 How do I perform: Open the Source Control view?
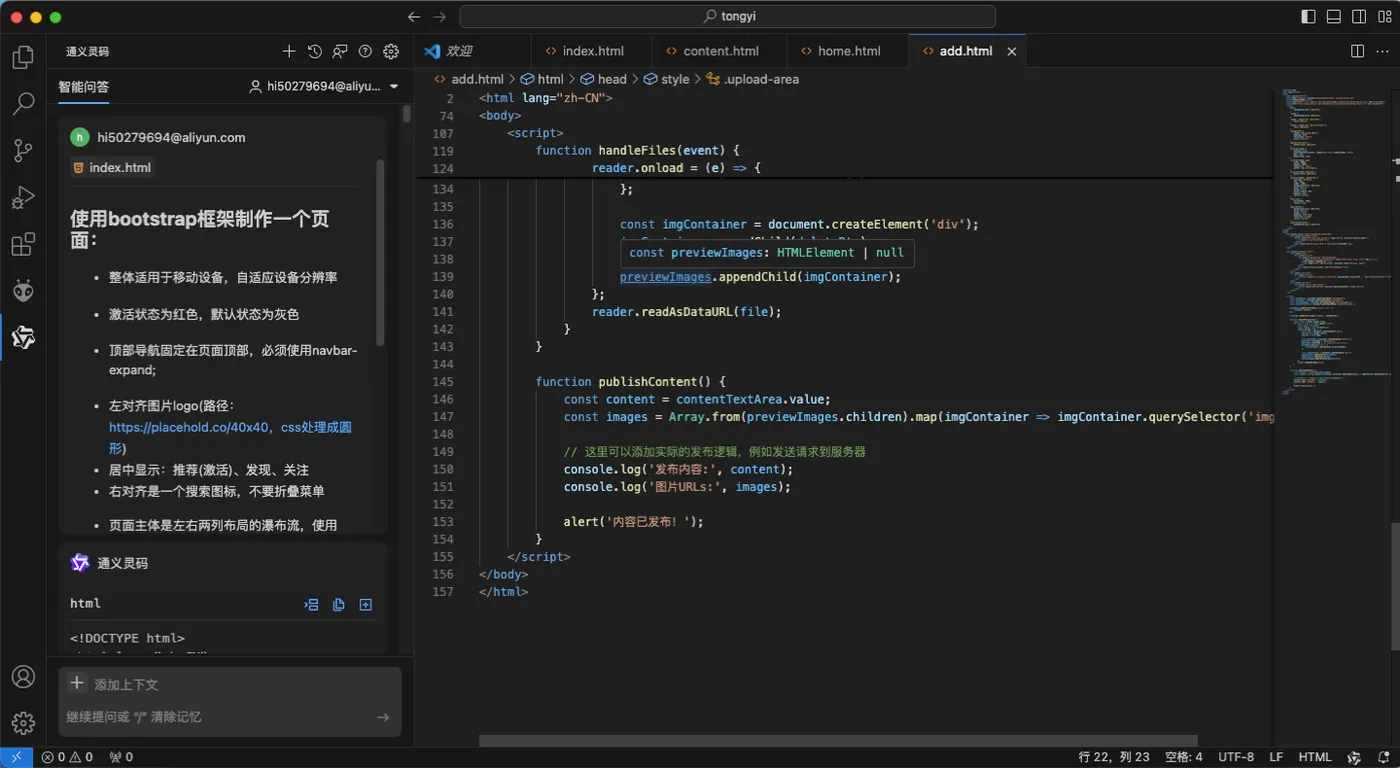point(23,151)
